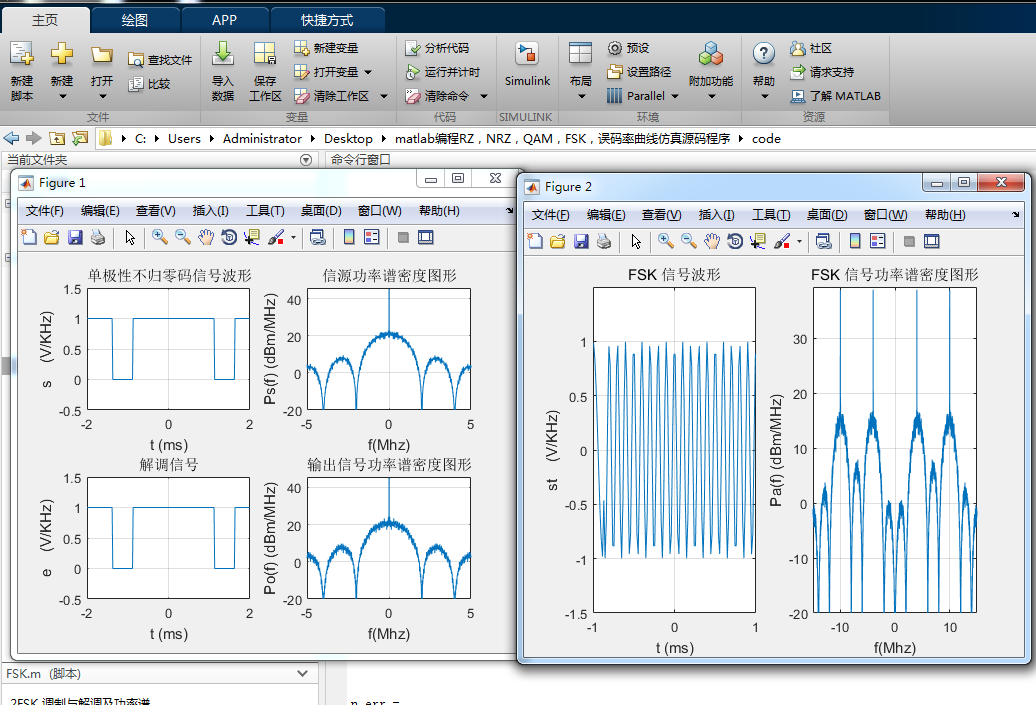The width and height of the screenshot is (1036, 705).
Task: Click Rotate 3D icon in Figure 1 toolbar
Action: [x=229, y=237]
